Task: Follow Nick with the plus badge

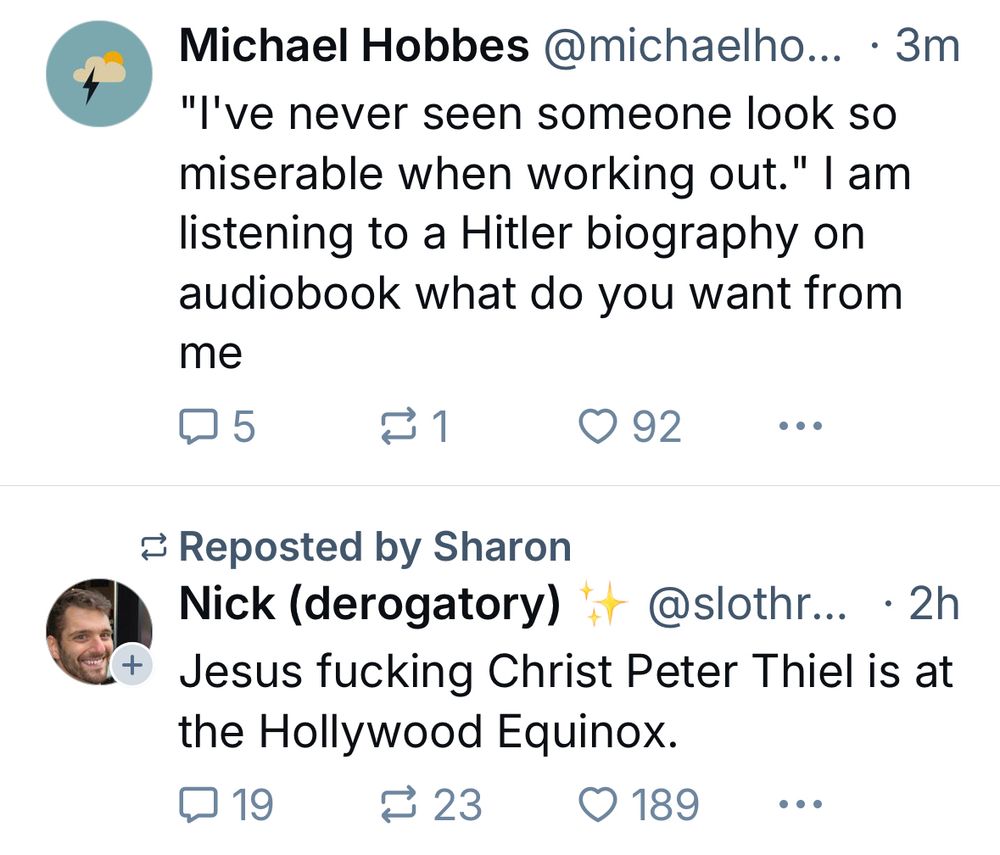Action: point(132,666)
